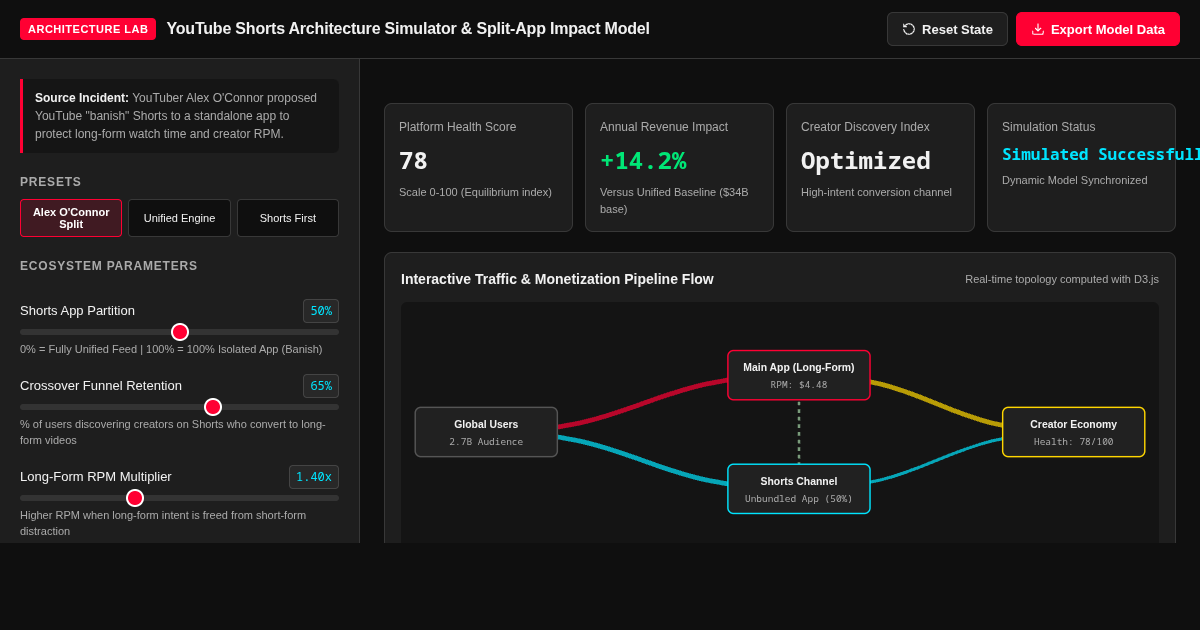Click the Long-Form RPM Multiplier label
This screenshot has height=630, width=1200.
pyautogui.click(x=96, y=477)
